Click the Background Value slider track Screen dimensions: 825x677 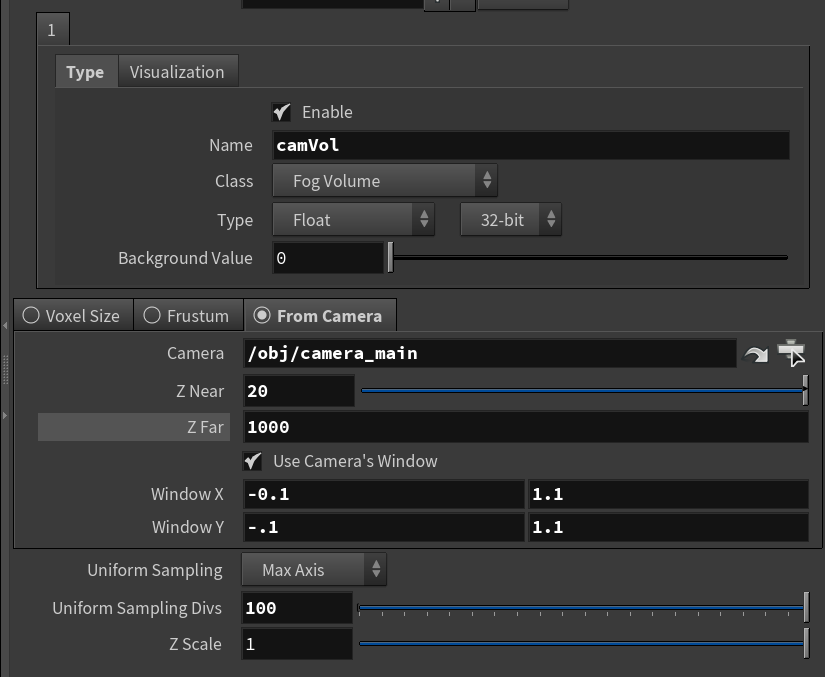(x=588, y=258)
